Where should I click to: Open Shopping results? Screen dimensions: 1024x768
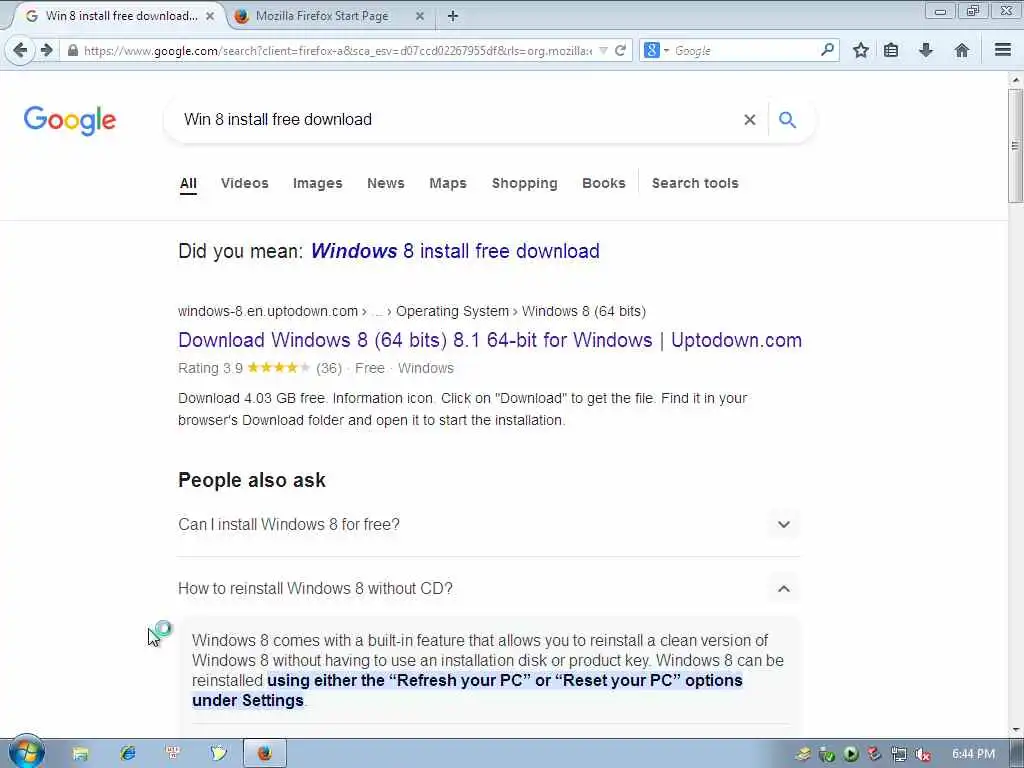point(524,184)
